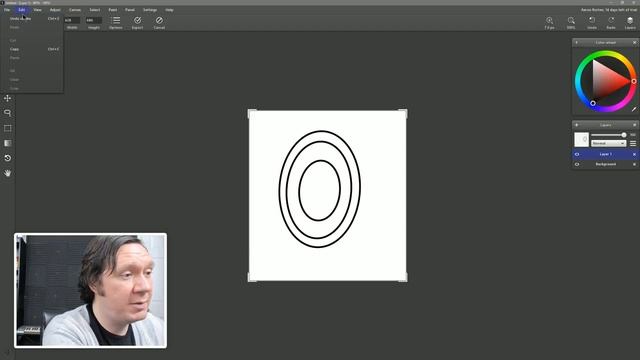The image size is (640, 360).
Task: Open the Paint menu
Action: click(x=113, y=10)
